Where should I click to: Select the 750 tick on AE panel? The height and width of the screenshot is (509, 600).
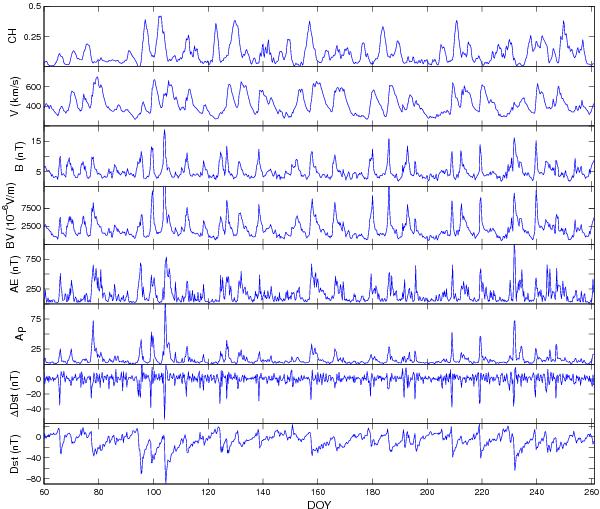pos(32,259)
